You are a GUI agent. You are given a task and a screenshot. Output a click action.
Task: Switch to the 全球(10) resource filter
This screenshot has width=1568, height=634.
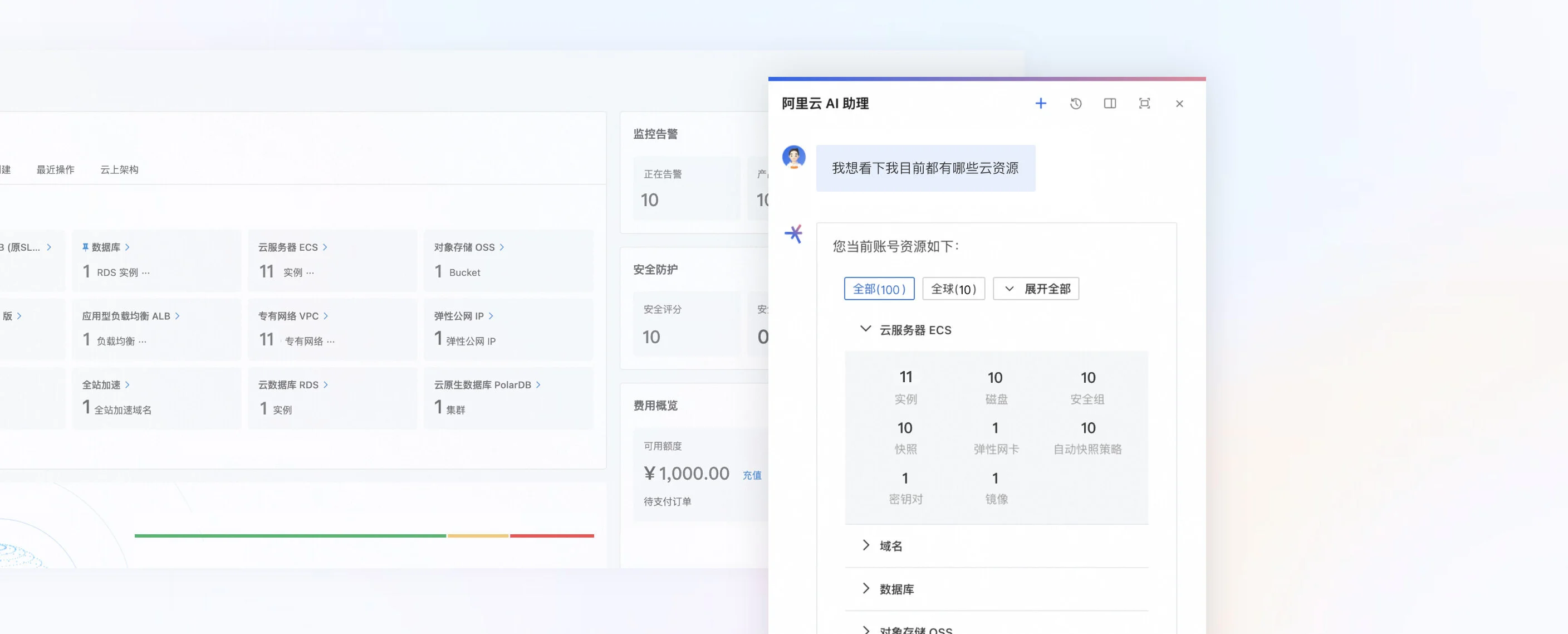pos(954,289)
